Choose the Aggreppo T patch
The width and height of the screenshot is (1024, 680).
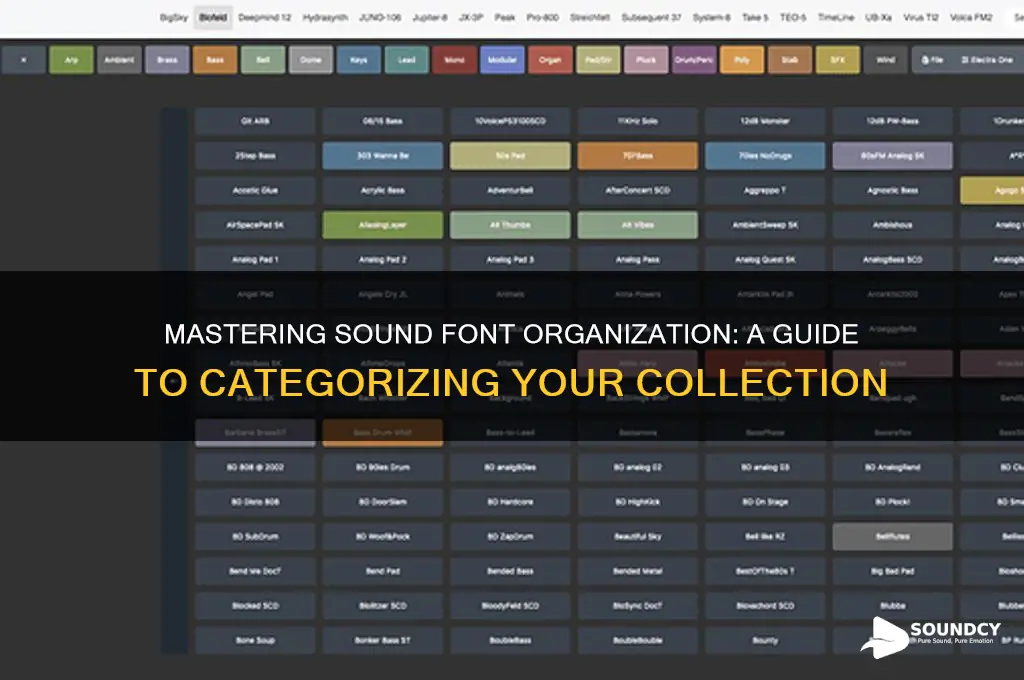pyautogui.click(x=765, y=191)
